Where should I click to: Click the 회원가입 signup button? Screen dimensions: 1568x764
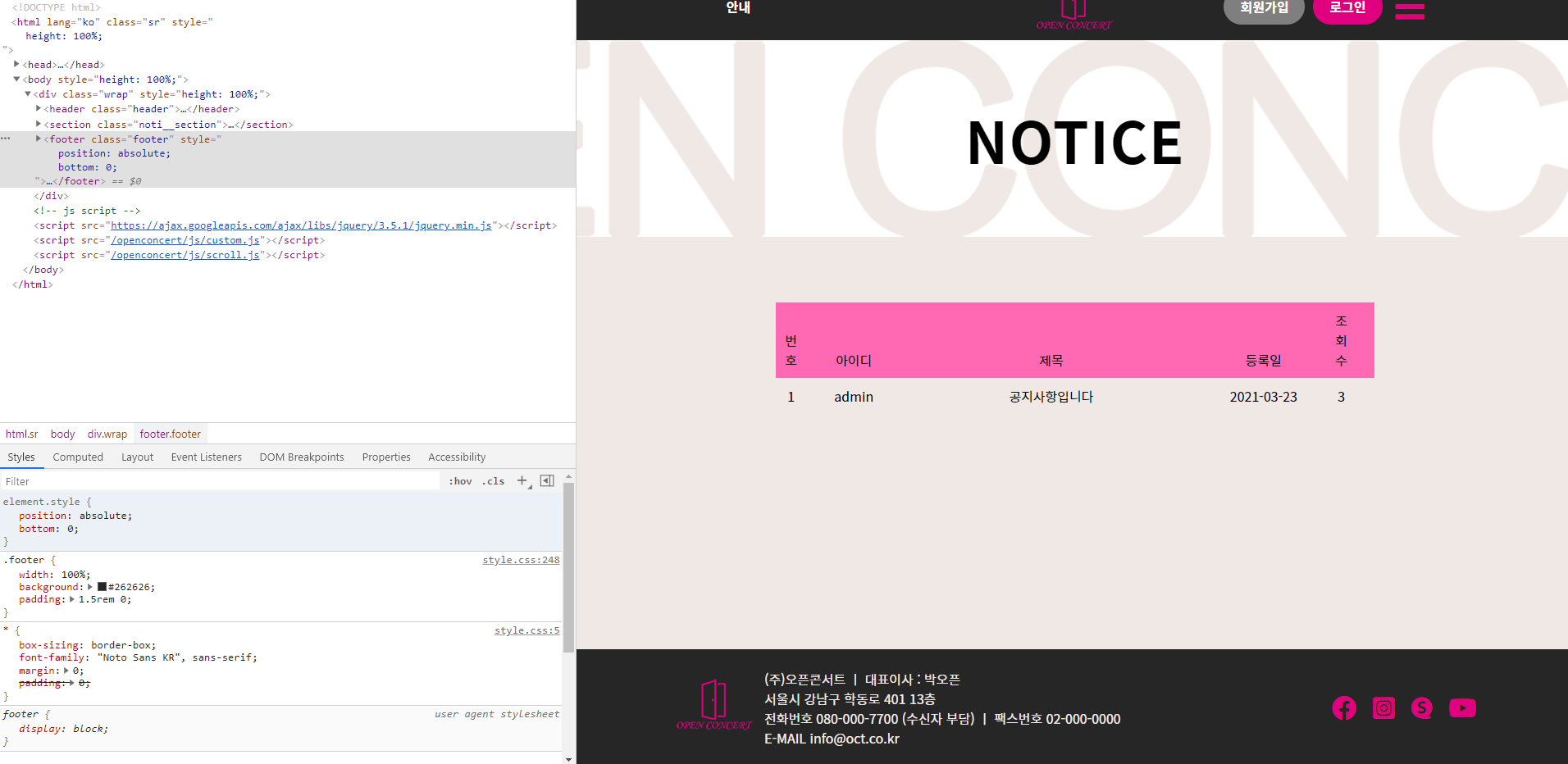[1264, 8]
